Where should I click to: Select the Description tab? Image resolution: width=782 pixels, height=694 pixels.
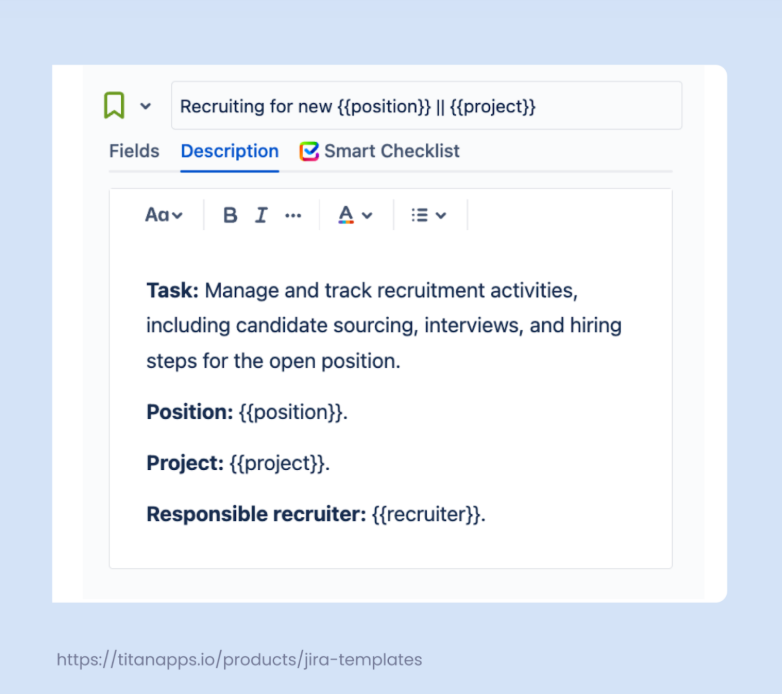230,151
